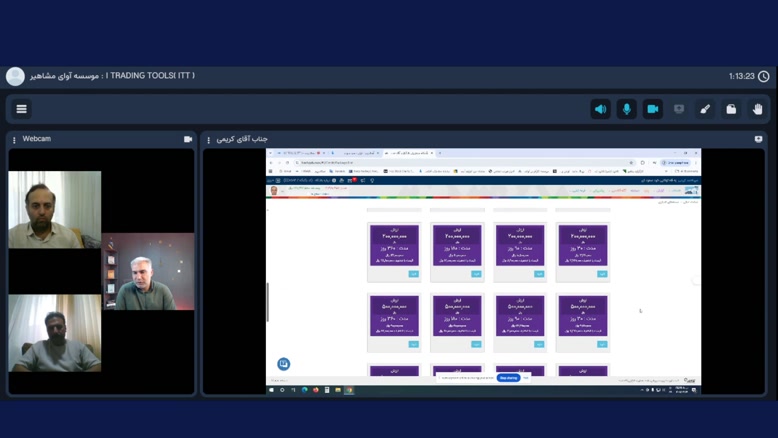Image resolution: width=778 pixels, height=438 pixels.
Task: Click the user avatar profile icon
Action: [x=15, y=76]
